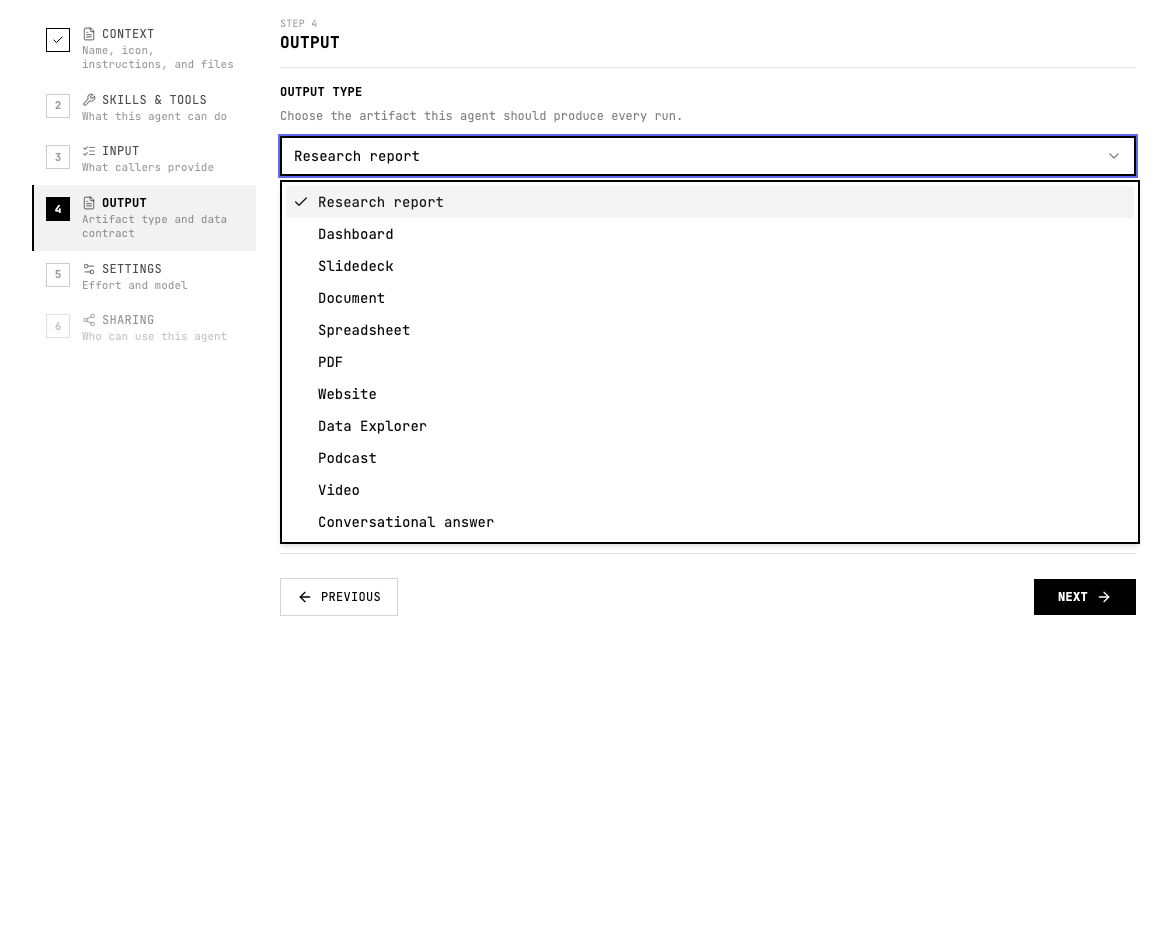Choose Dashboard from output types
The width and height of the screenshot is (1160, 950).
[x=709, y=235]
